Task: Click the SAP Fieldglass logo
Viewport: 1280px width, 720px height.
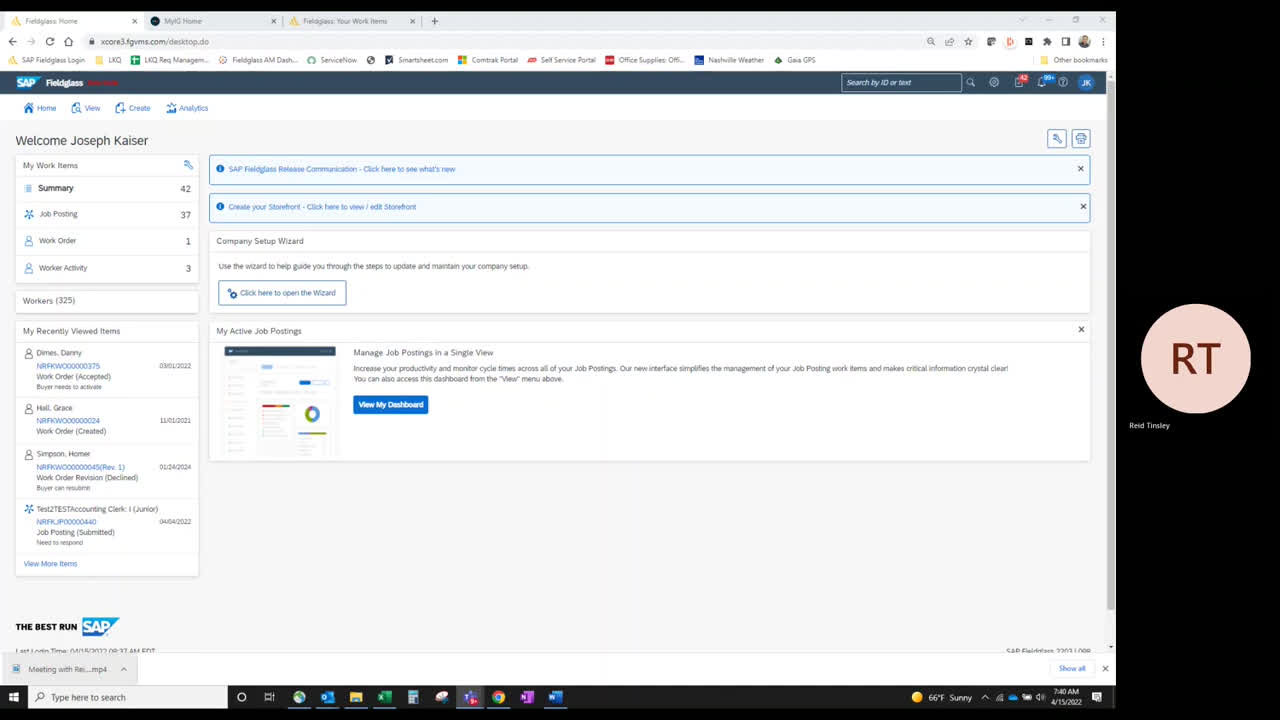Action: point(52,83)
